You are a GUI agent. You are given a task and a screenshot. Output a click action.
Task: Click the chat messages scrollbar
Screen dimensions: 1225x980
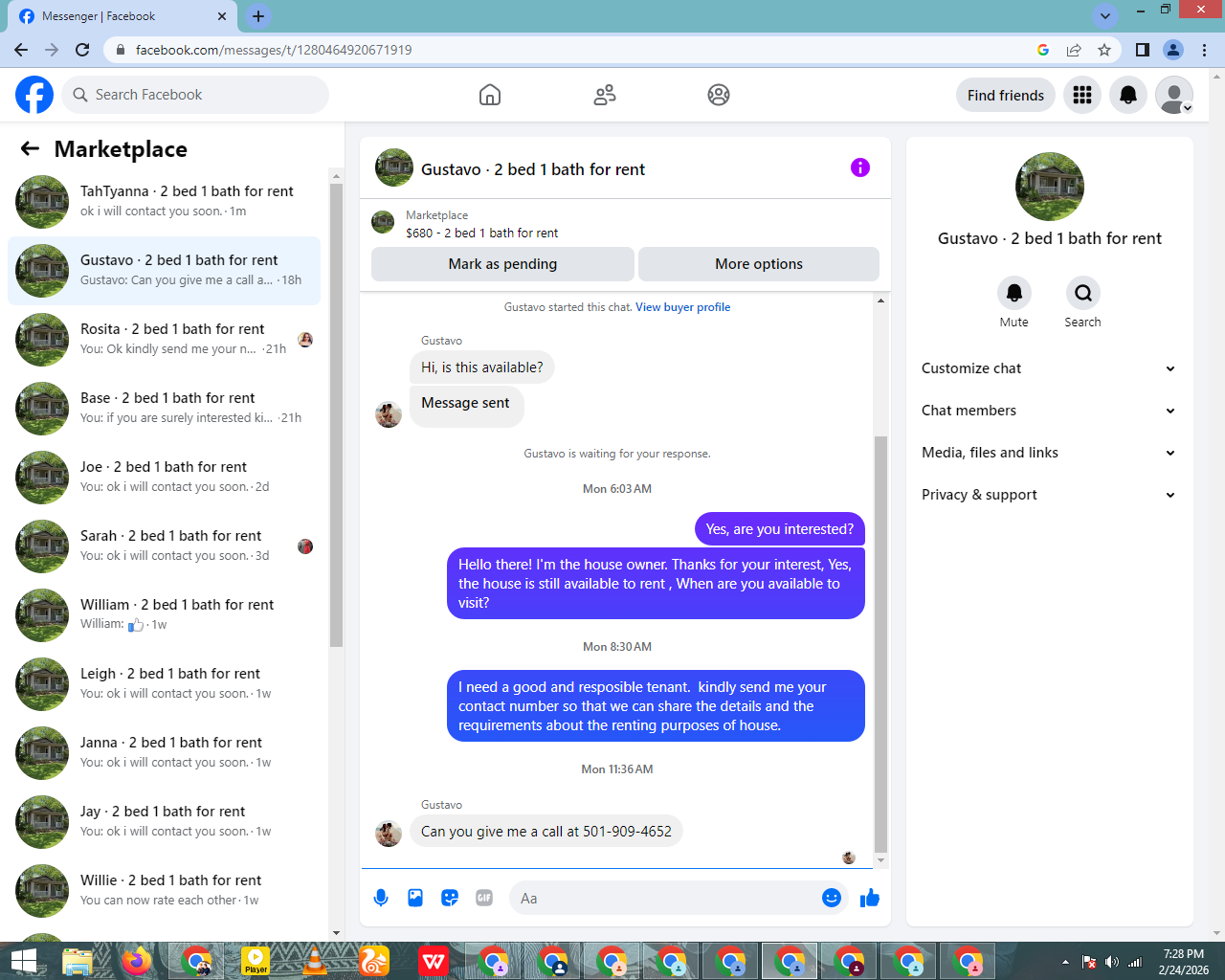pos(881,643)
